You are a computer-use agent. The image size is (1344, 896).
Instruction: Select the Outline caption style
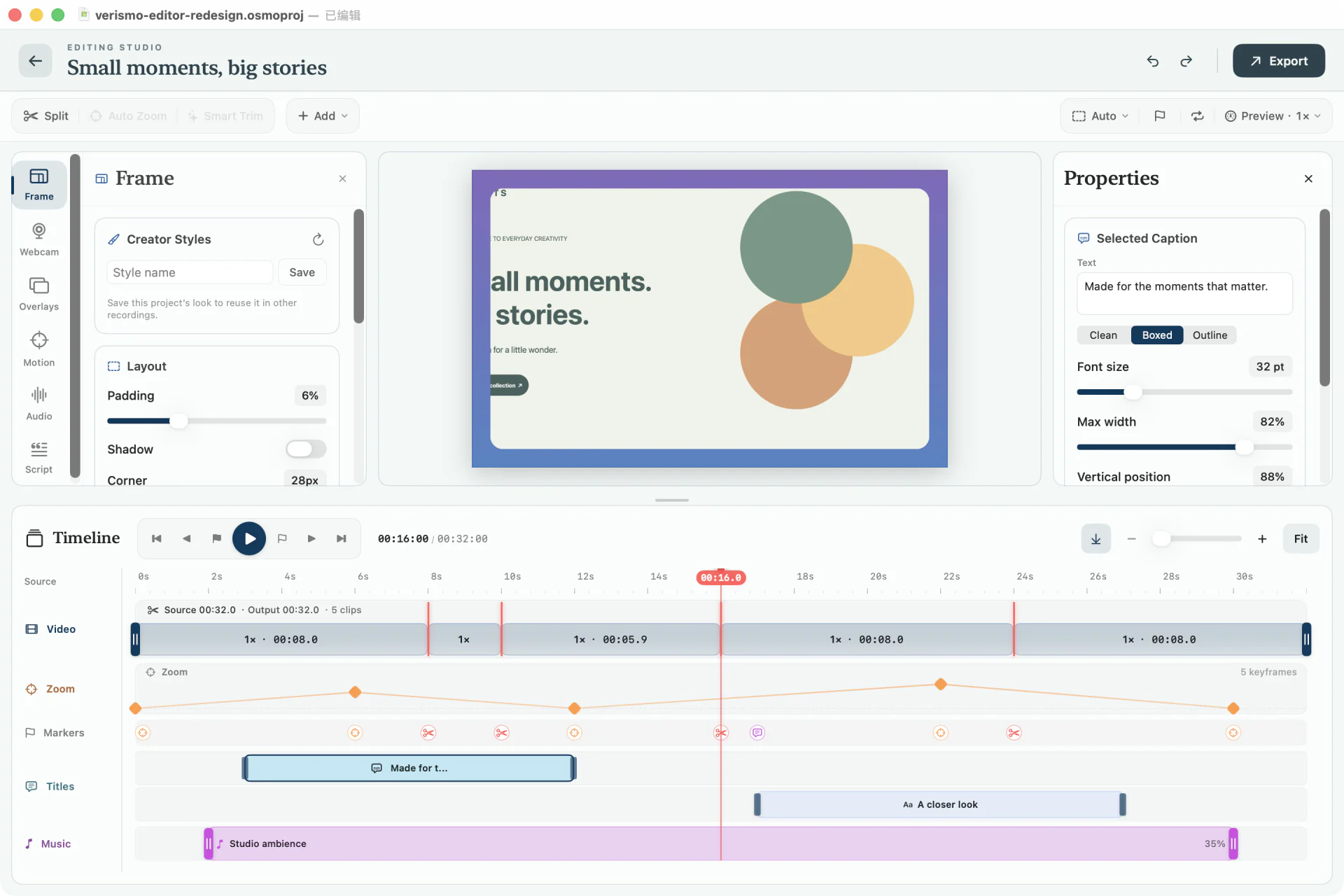pyautogui.click(x=1210, y=335)
